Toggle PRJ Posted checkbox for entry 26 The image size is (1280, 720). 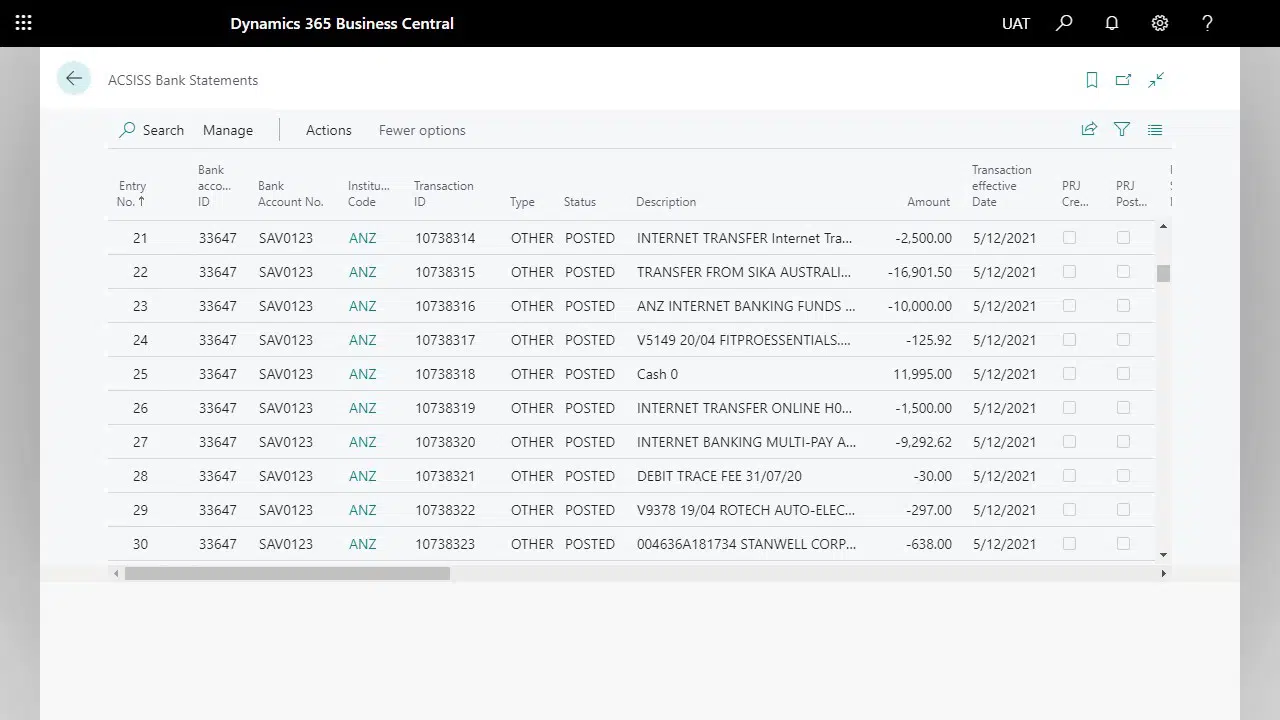click(1123, 408)
